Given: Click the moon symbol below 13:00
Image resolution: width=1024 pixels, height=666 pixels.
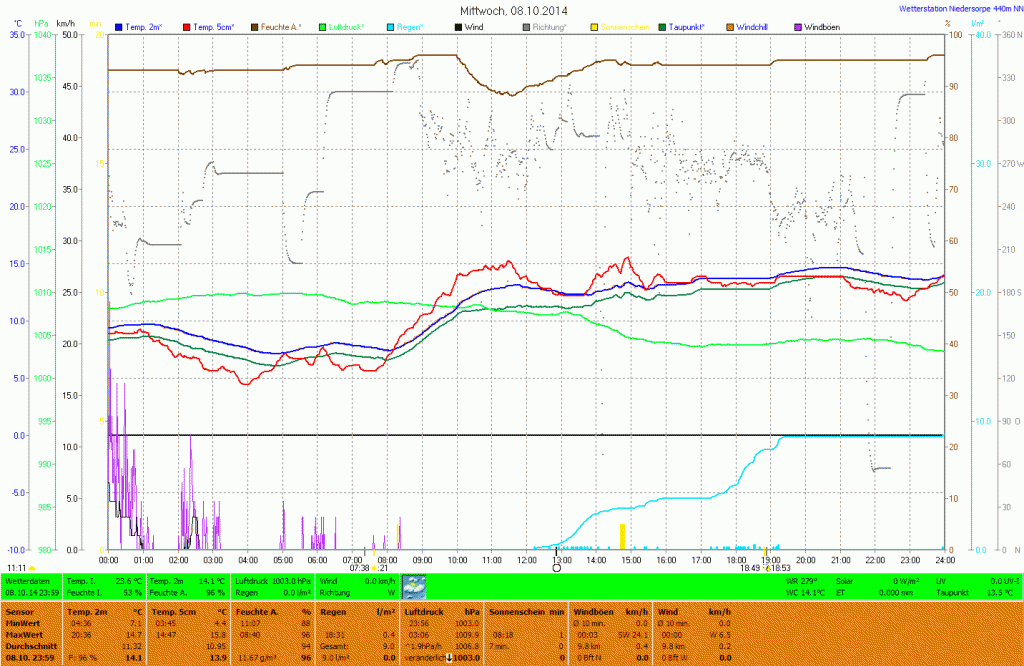Looking at the screenshot, I should click(556, 567).
